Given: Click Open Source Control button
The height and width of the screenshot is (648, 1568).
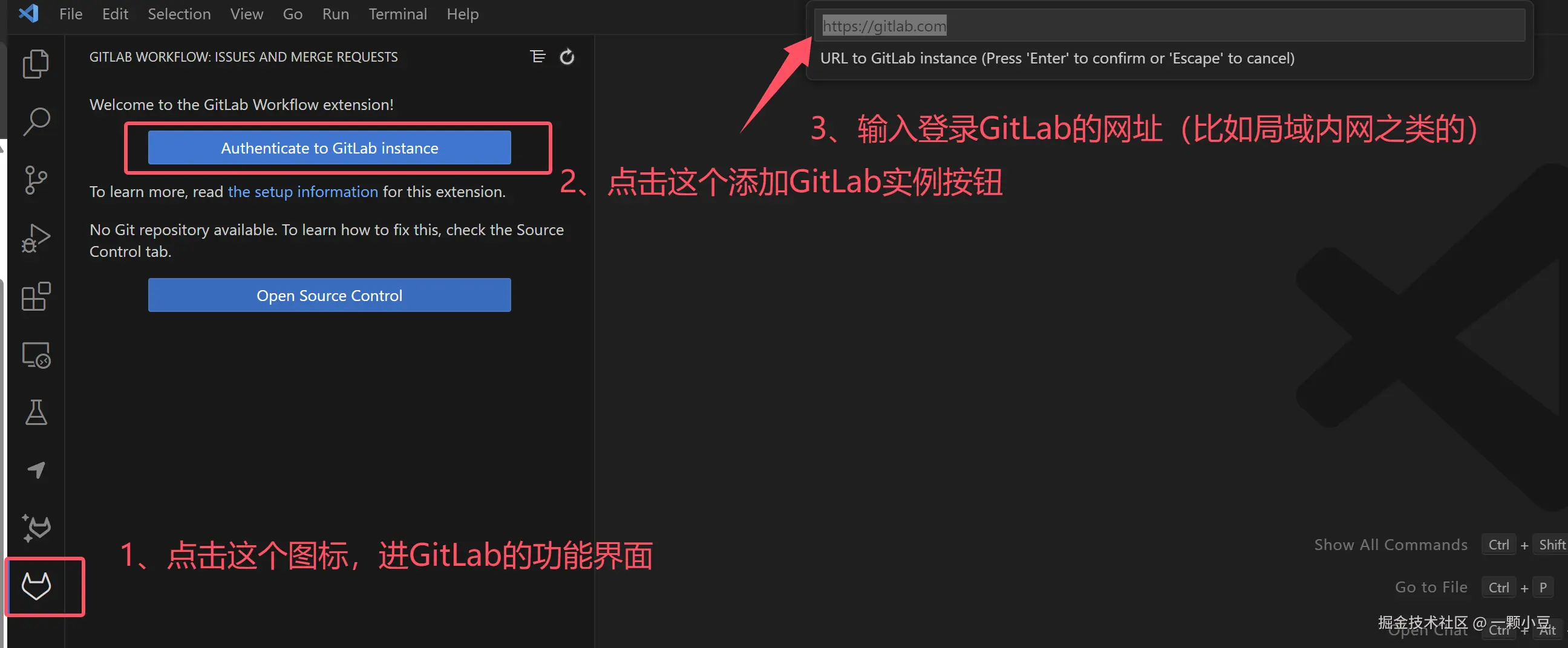Looking at the screenshot, I should (x=329, y=296).
